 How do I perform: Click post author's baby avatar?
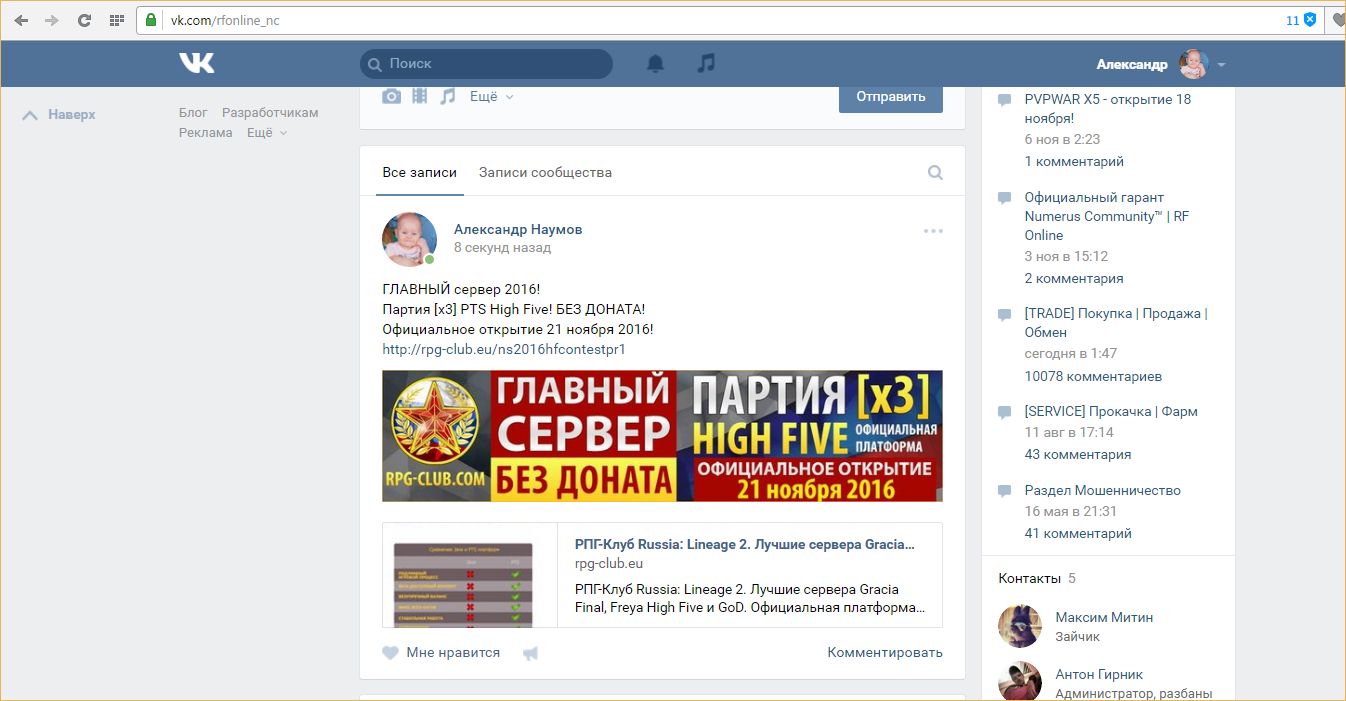click(409, 239)
